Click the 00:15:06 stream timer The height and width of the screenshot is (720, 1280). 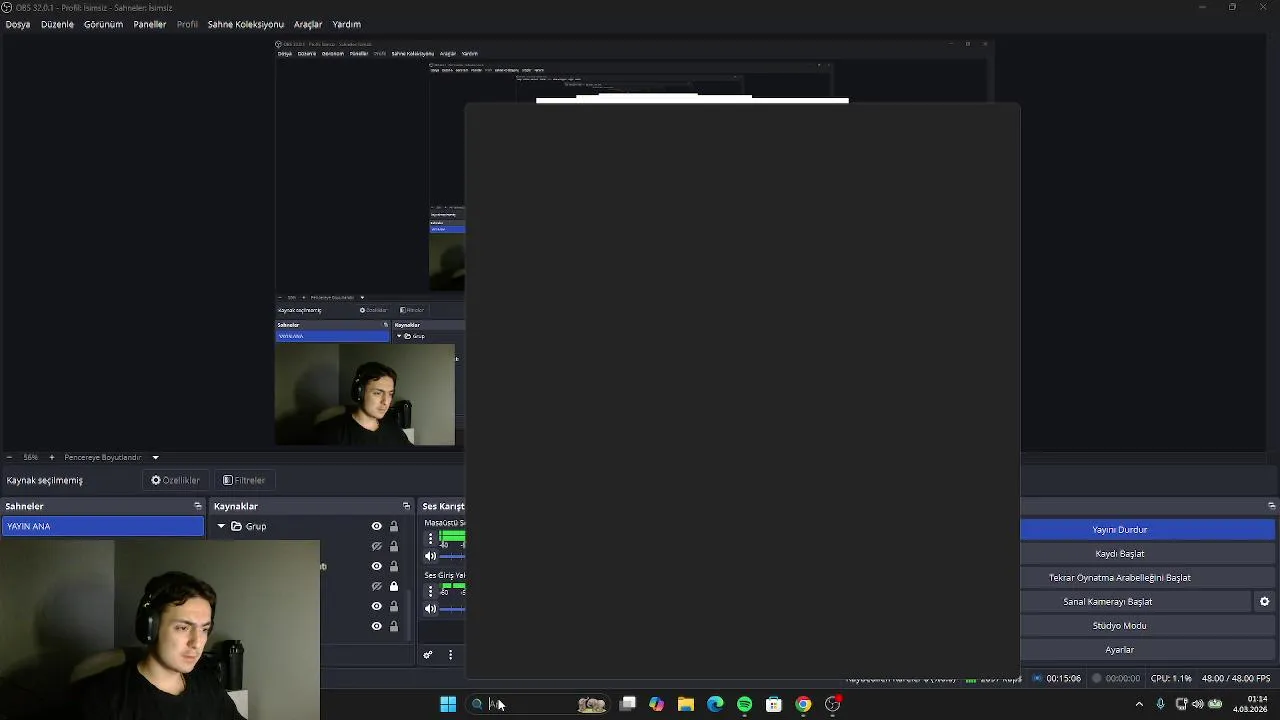pos(1063,678)
